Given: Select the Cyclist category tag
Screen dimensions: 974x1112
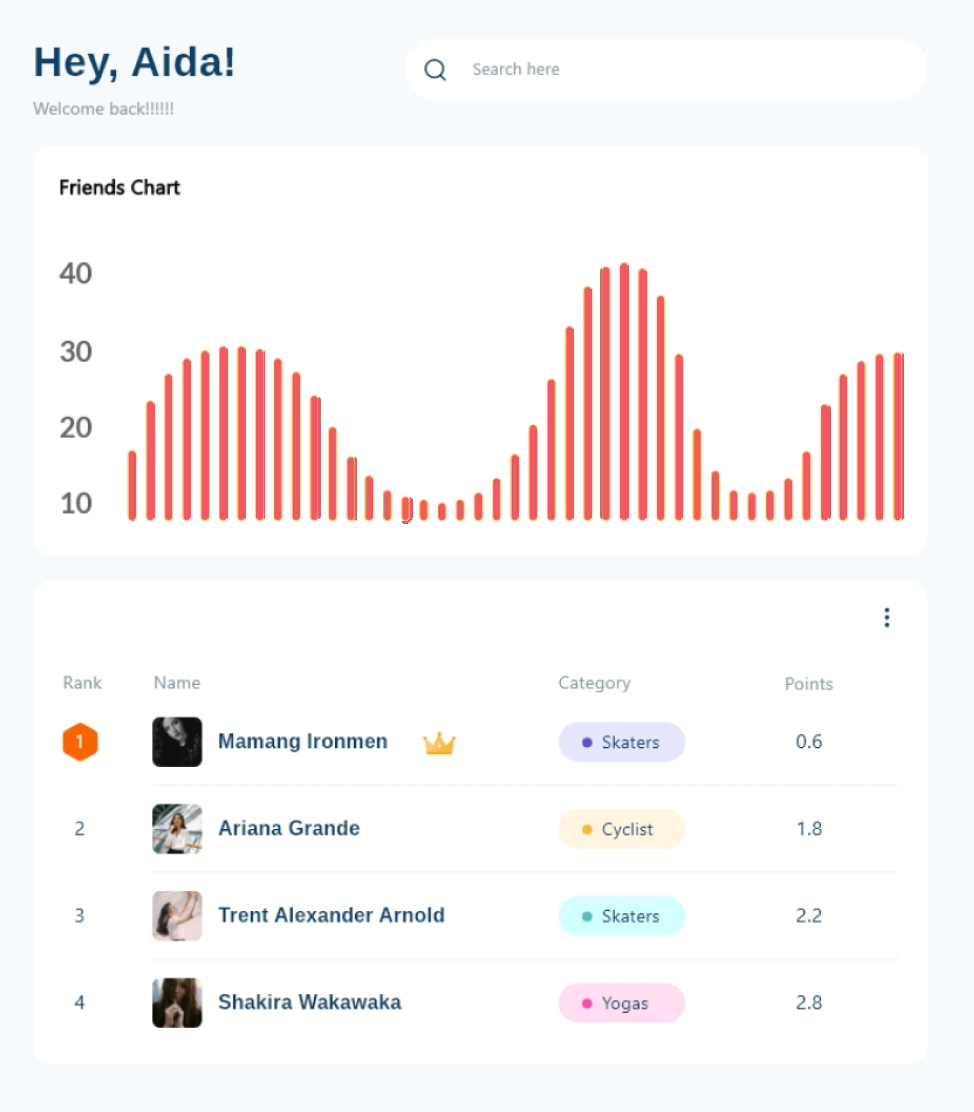Looking at the screenshot, I should (x=621, y=829).
